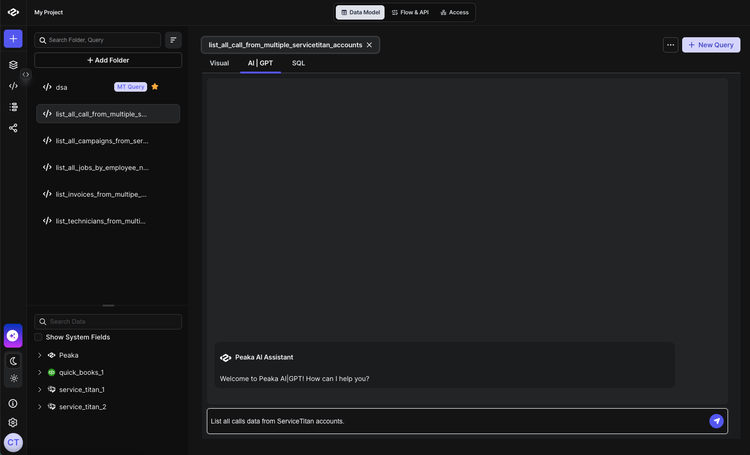Switch to dark mode moon icon
The width and height of the screenshot is (750, 455).
tap(13, 361)
